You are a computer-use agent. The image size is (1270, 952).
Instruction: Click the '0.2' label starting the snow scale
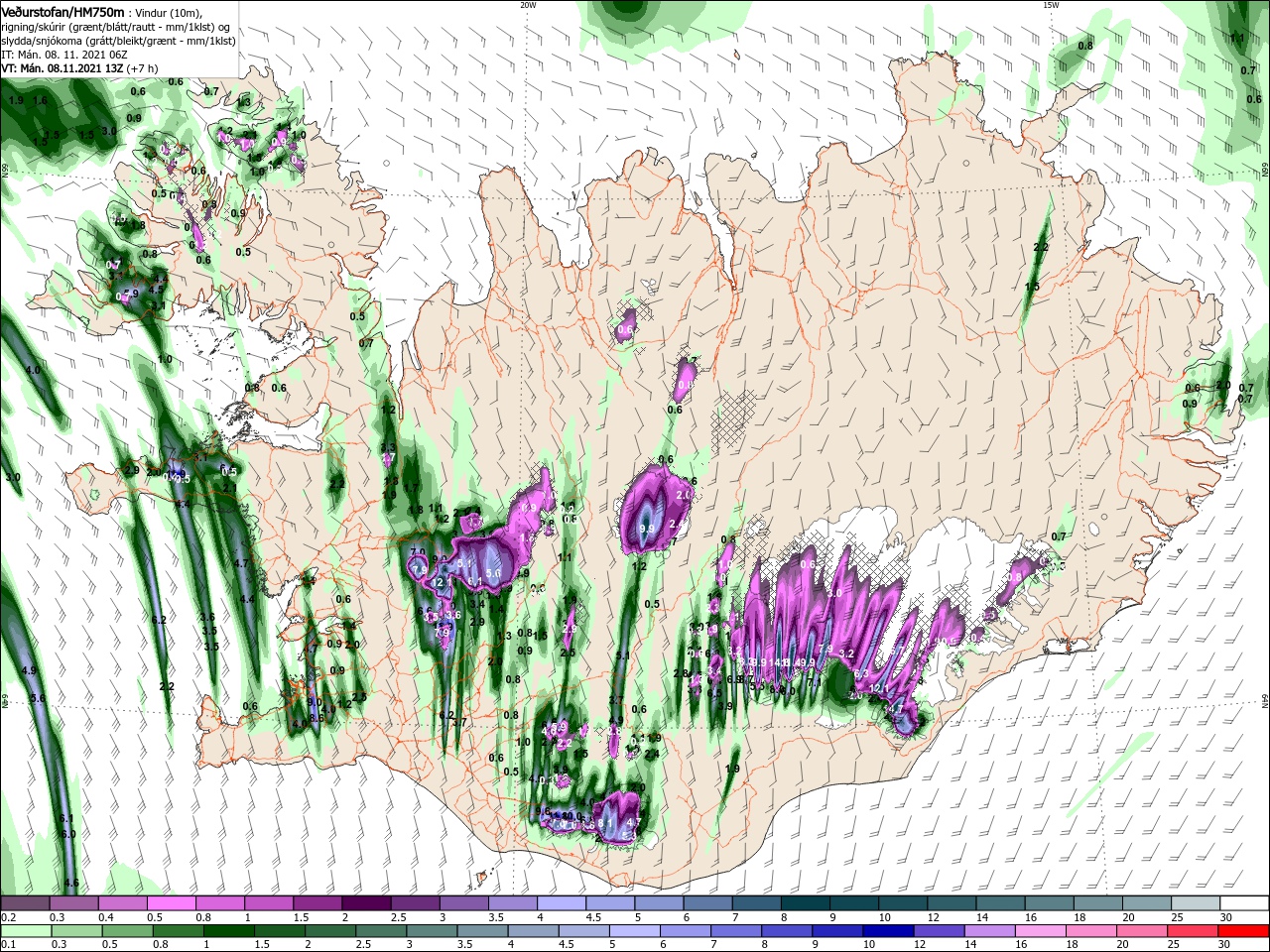(9, 918)
